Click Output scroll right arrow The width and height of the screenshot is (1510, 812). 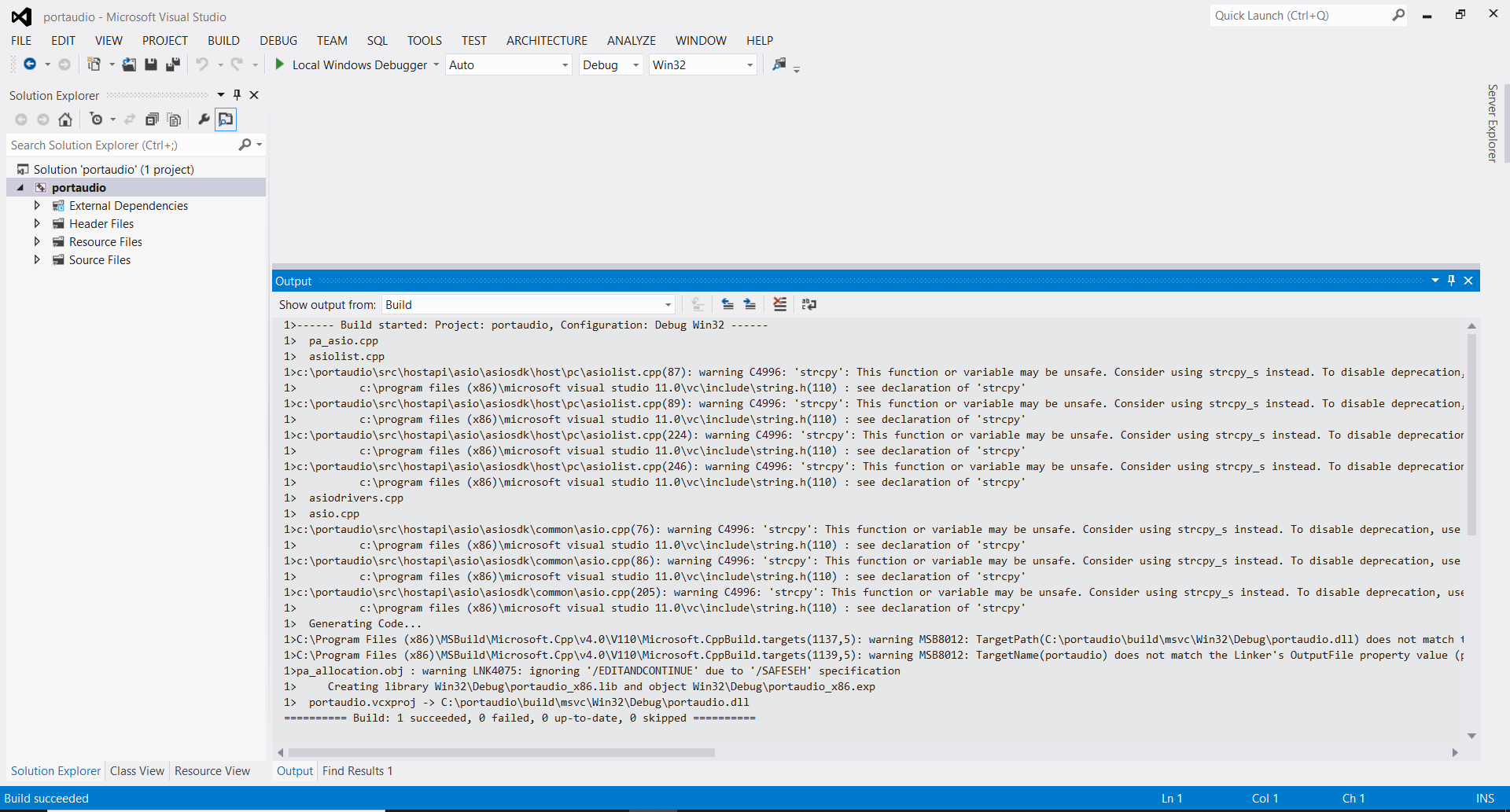click(x=1455, y=752)
